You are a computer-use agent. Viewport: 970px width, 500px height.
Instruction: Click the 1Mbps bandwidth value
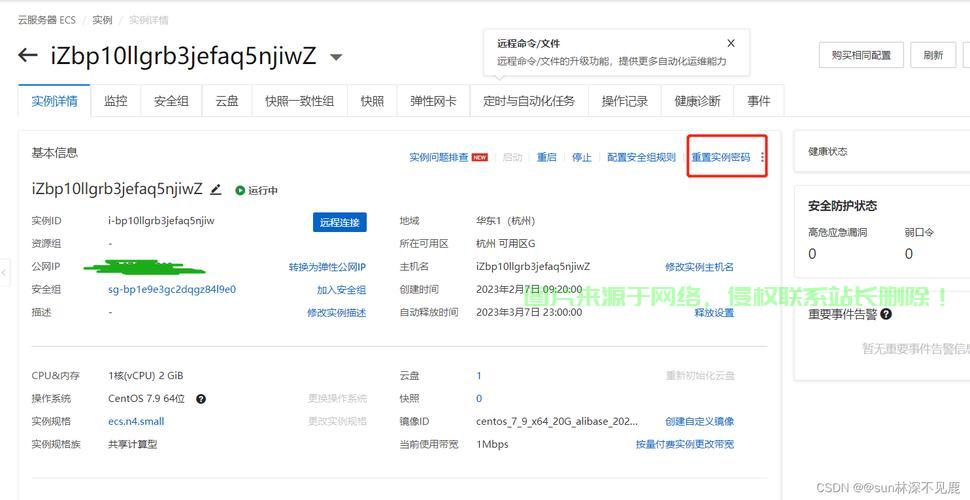click(x=492, y=444)
